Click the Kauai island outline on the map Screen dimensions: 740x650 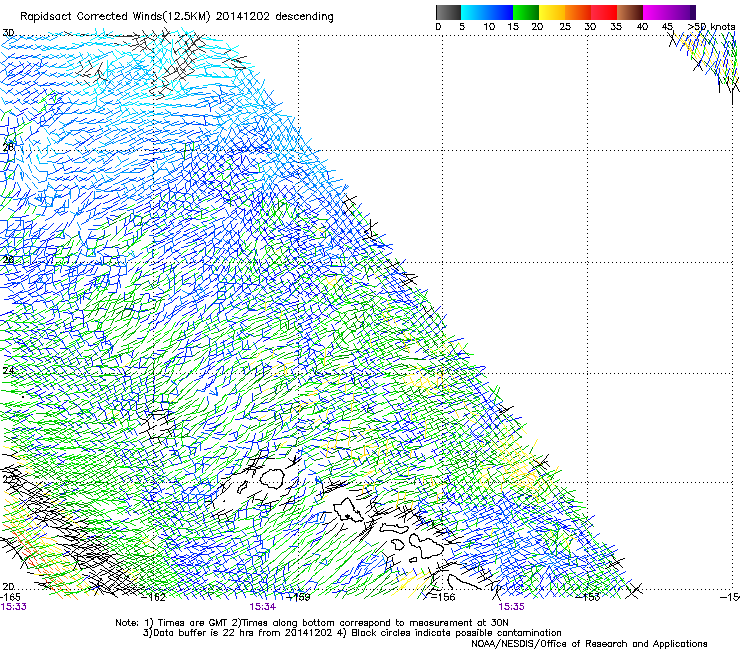point(272,478)
